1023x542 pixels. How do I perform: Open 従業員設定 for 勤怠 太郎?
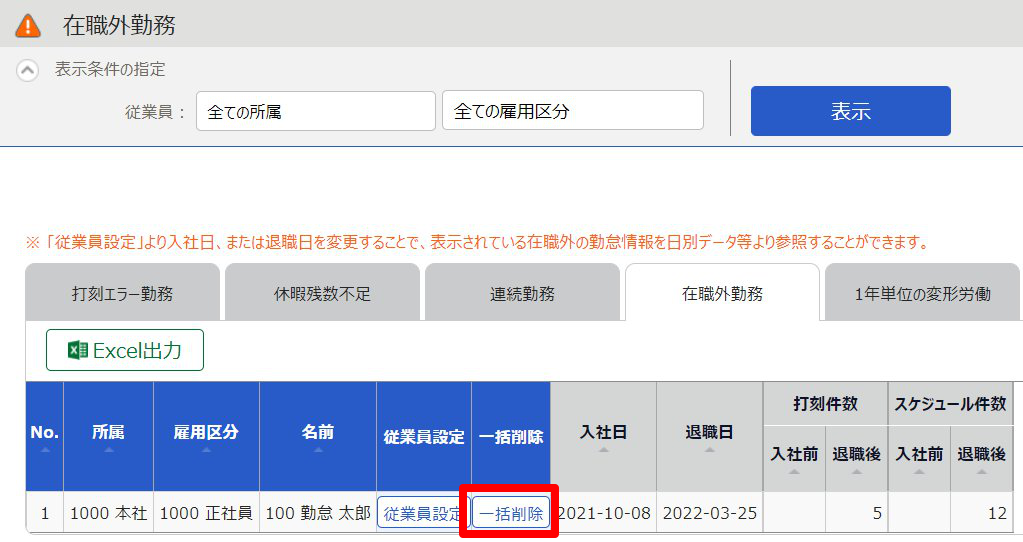[x=423, y=513]
